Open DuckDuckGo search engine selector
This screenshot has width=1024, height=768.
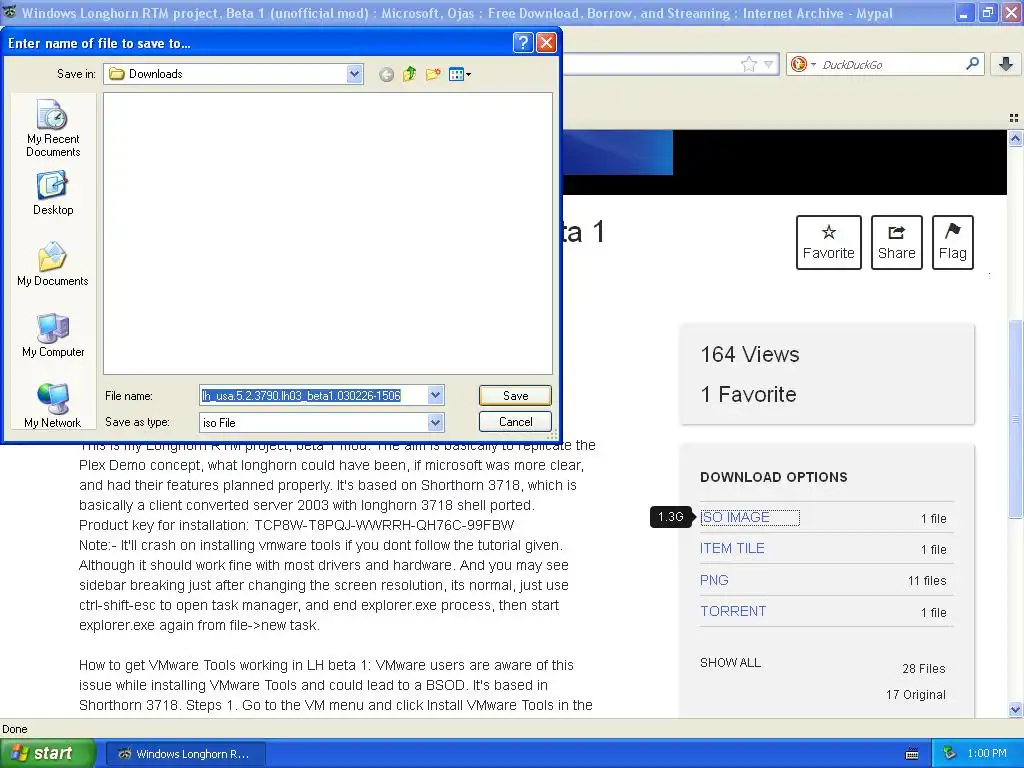(803, 64)
